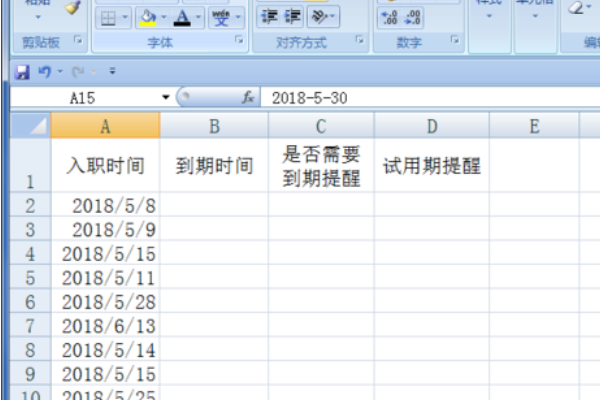Select the cell containing 2018/5/9
Screen dimensions: 600x400
click(106, 229)
